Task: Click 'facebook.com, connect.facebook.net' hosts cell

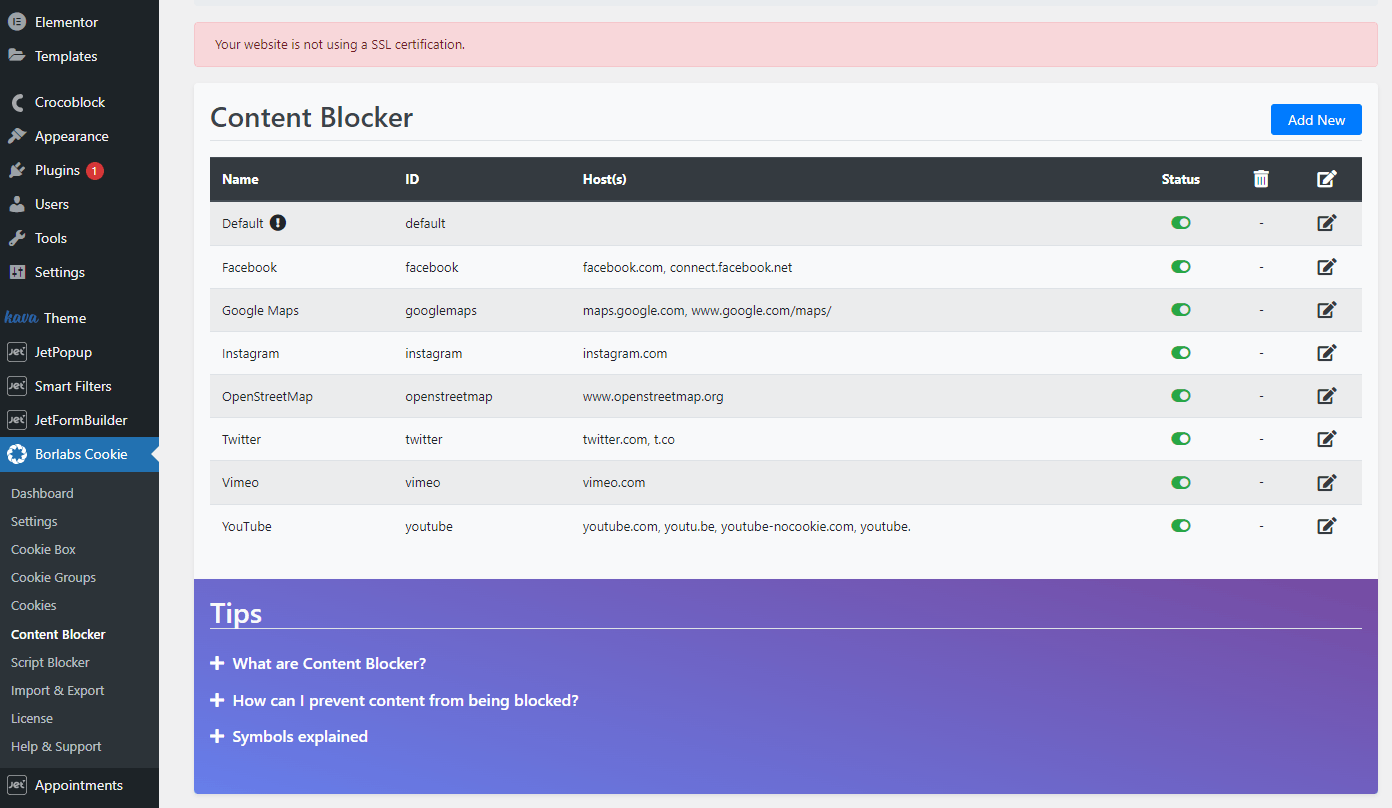Action: point(688,267)
